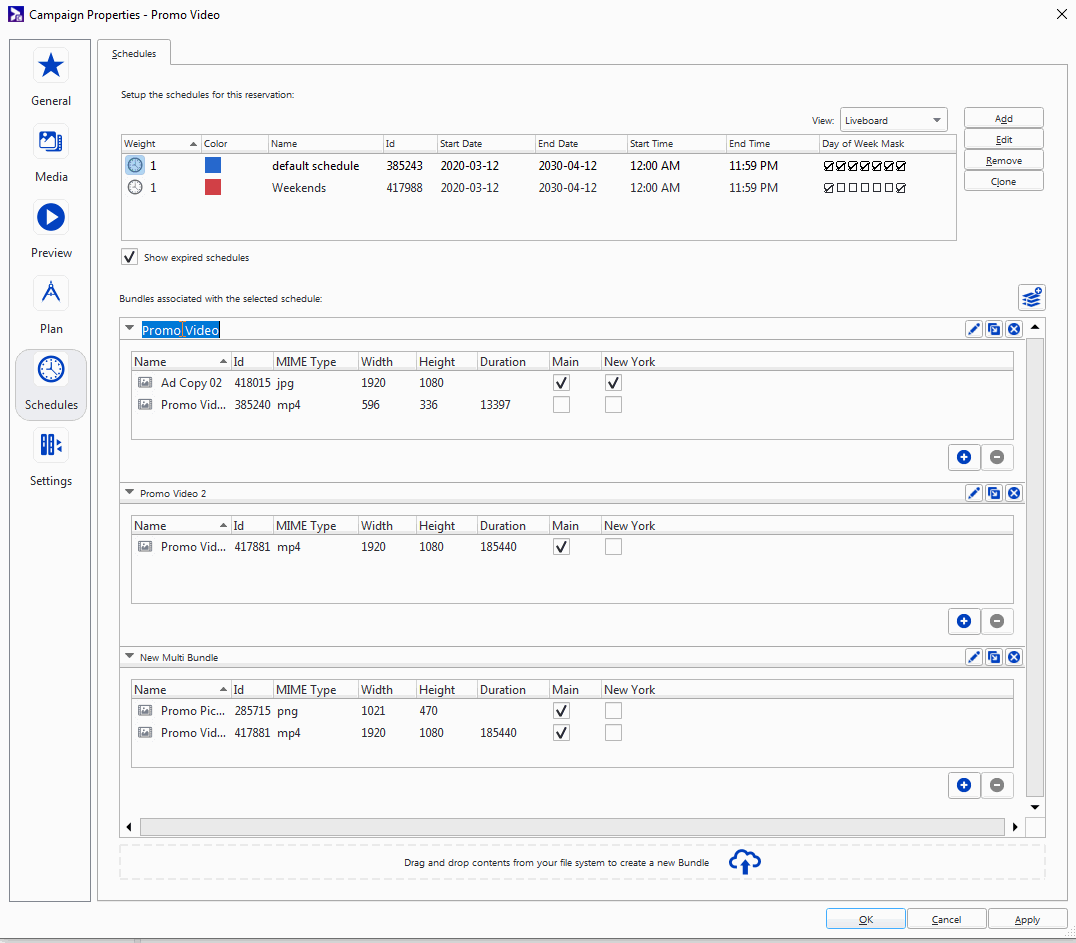Uncheck Show expired schedules

[130, 257]
